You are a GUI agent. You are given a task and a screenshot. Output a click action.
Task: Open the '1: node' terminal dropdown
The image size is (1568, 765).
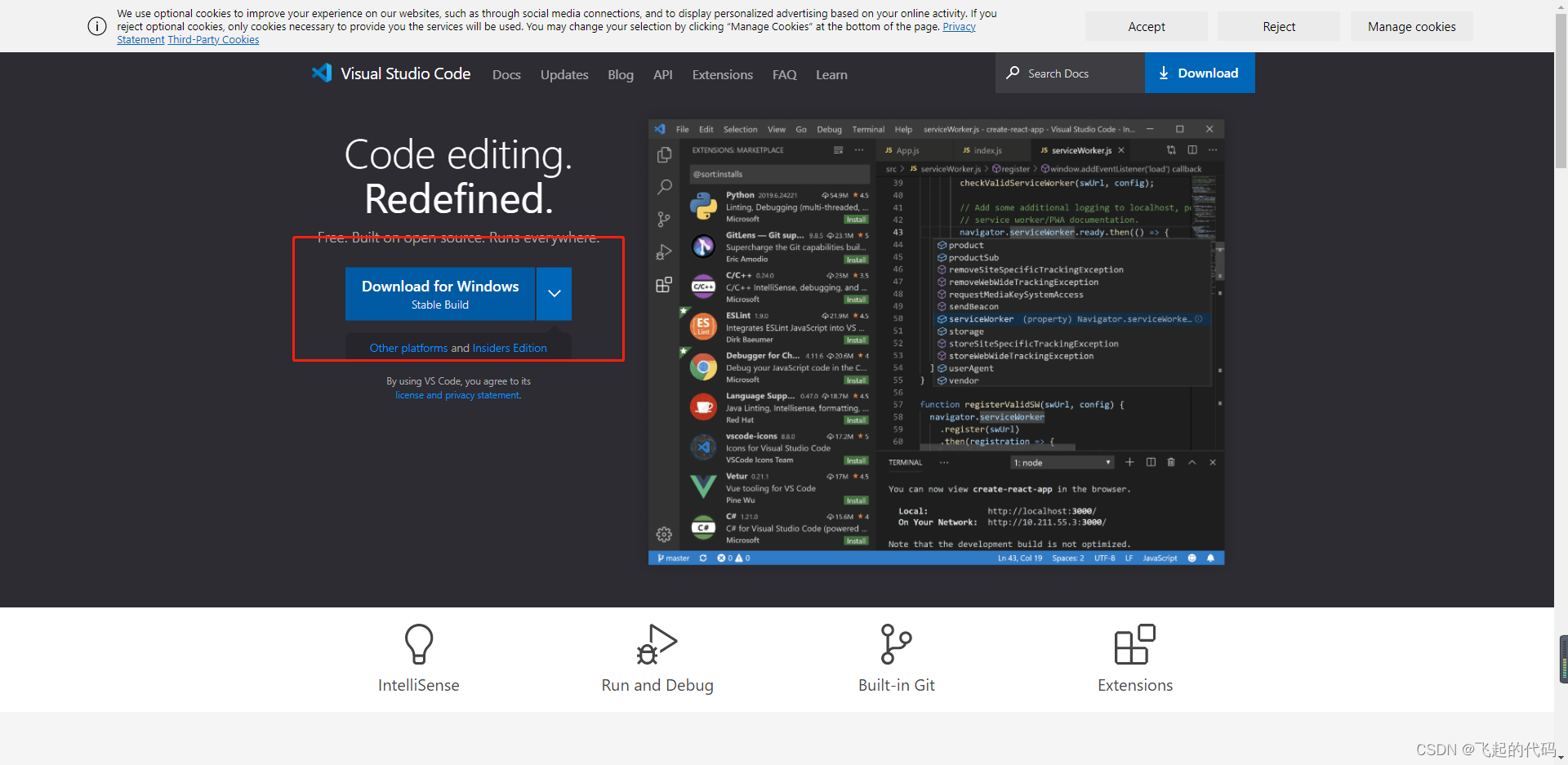point(1062,462)
